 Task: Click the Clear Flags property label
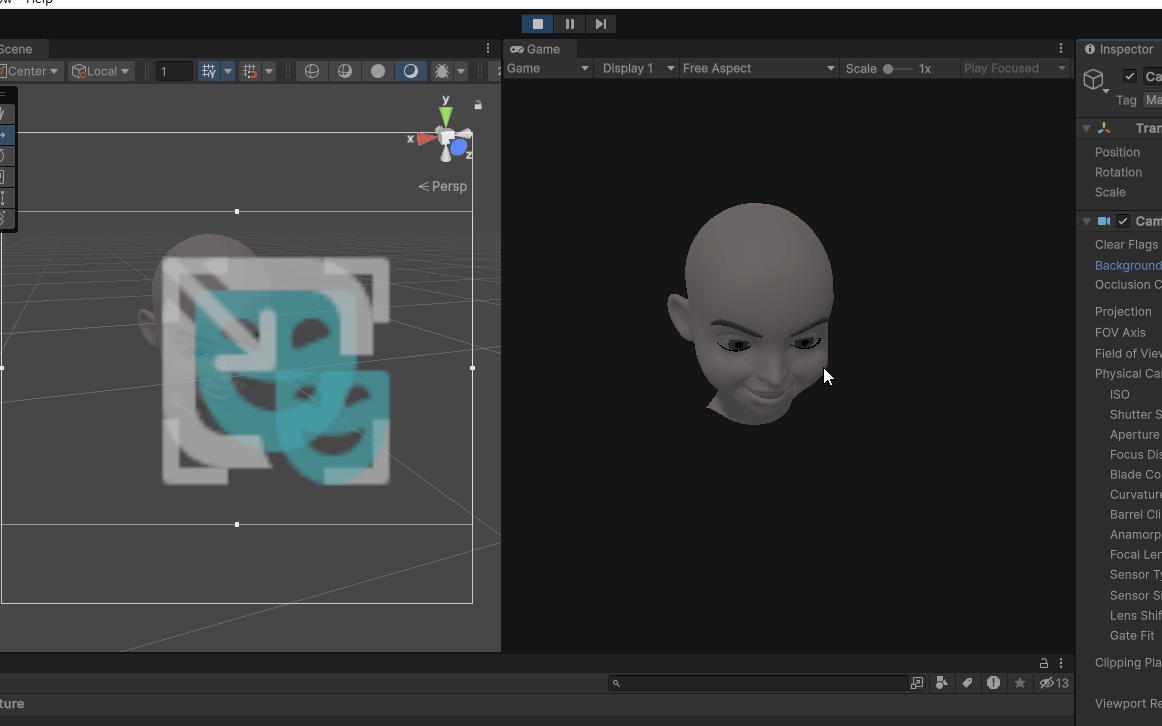coord(1126,244)
